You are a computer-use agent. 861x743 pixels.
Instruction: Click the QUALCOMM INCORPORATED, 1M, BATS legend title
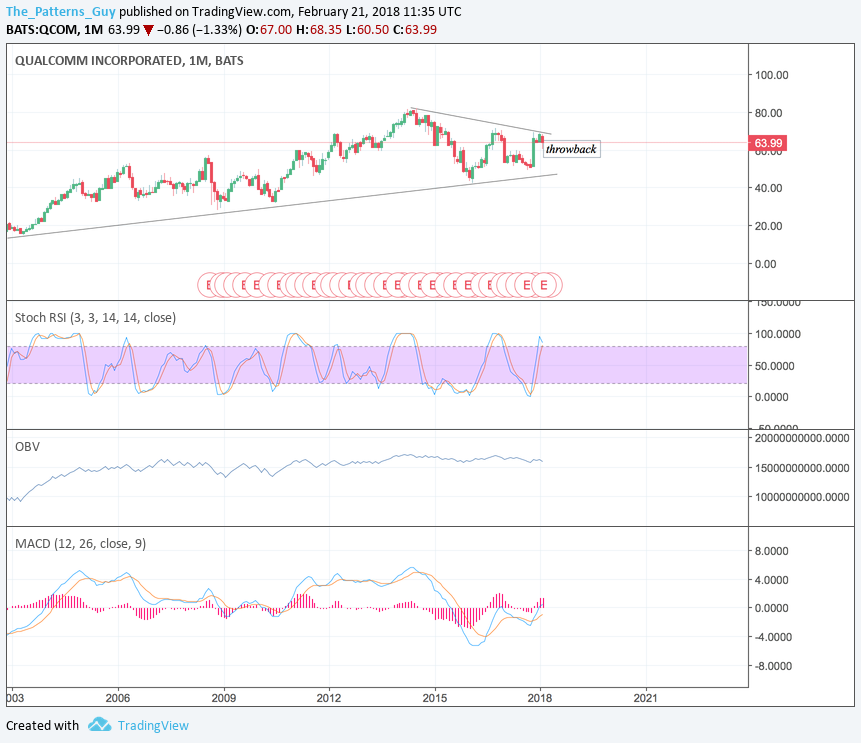129,60
